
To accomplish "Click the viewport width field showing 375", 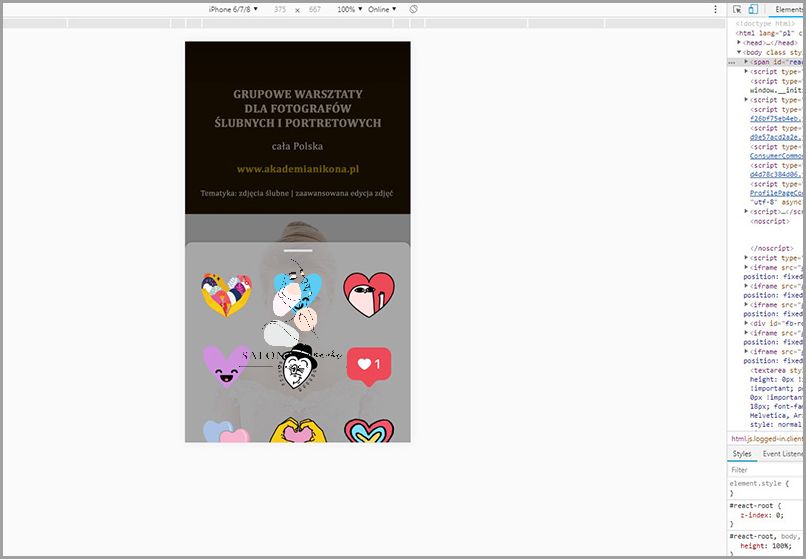I will point(279,9).
